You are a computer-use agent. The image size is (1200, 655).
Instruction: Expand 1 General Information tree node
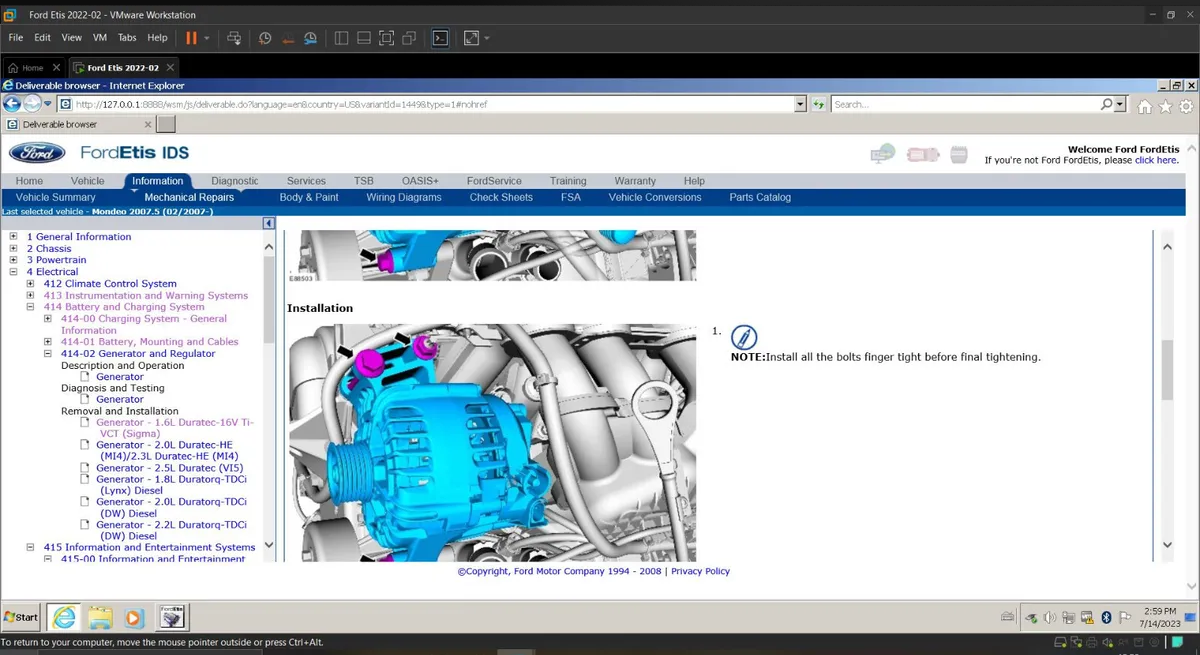point(14,237)
